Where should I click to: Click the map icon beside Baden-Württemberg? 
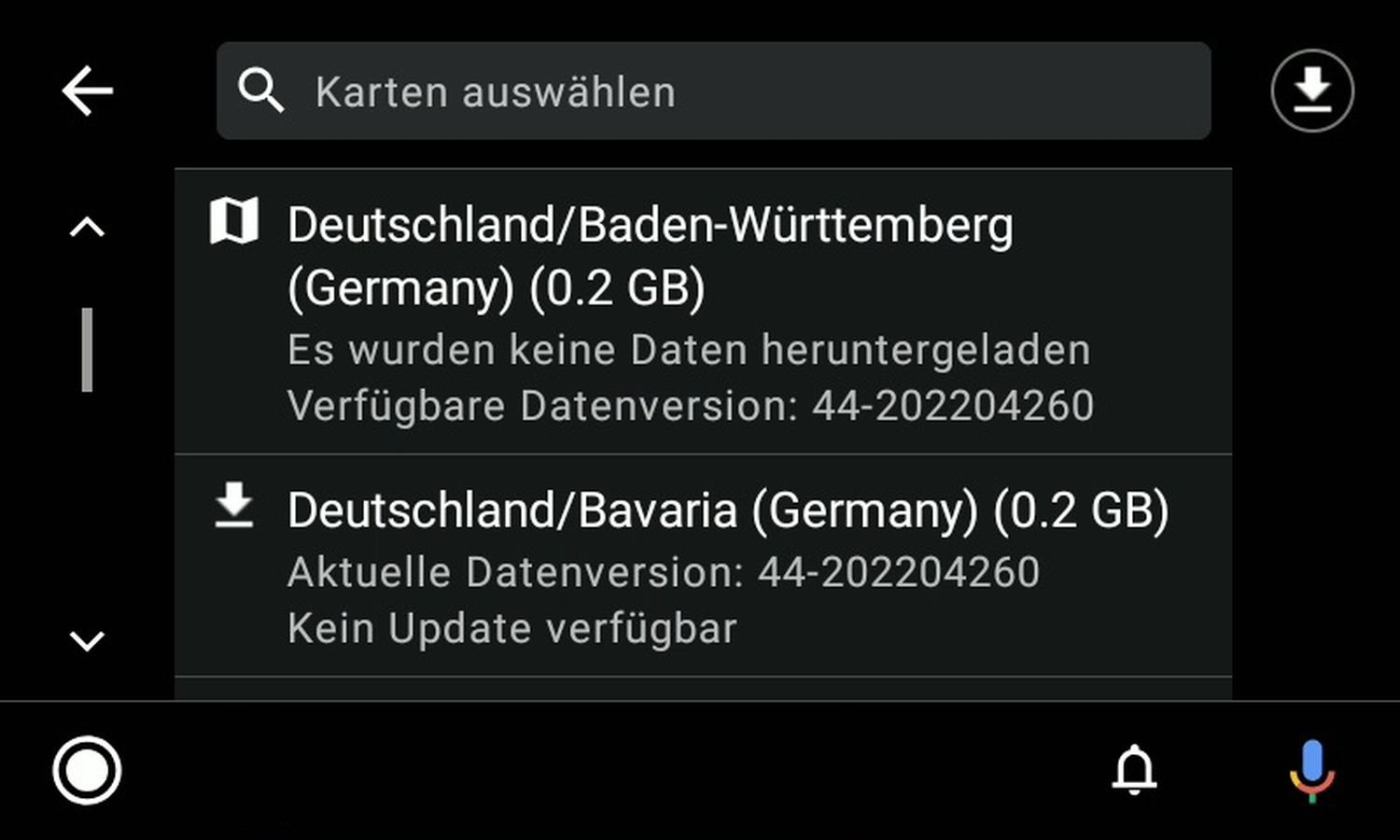point(234,221)
